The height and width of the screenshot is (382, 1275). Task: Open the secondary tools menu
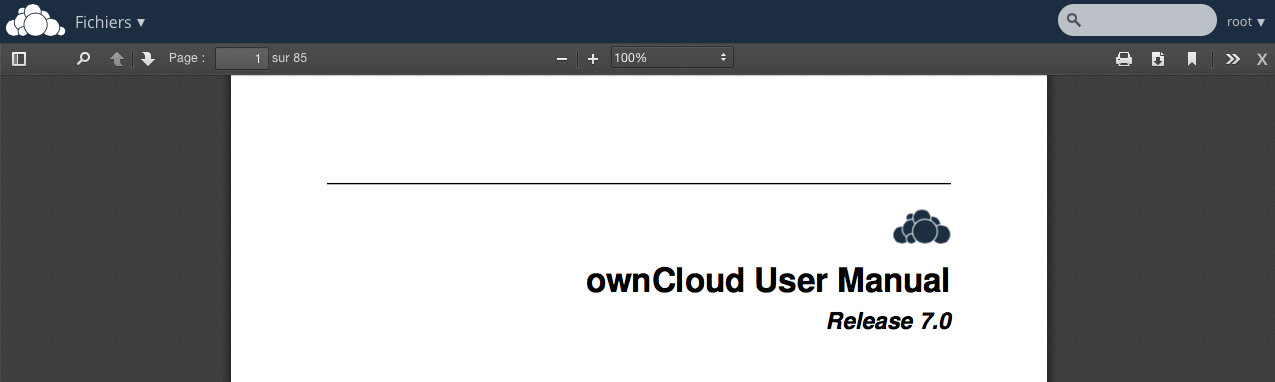point(1233,59)
